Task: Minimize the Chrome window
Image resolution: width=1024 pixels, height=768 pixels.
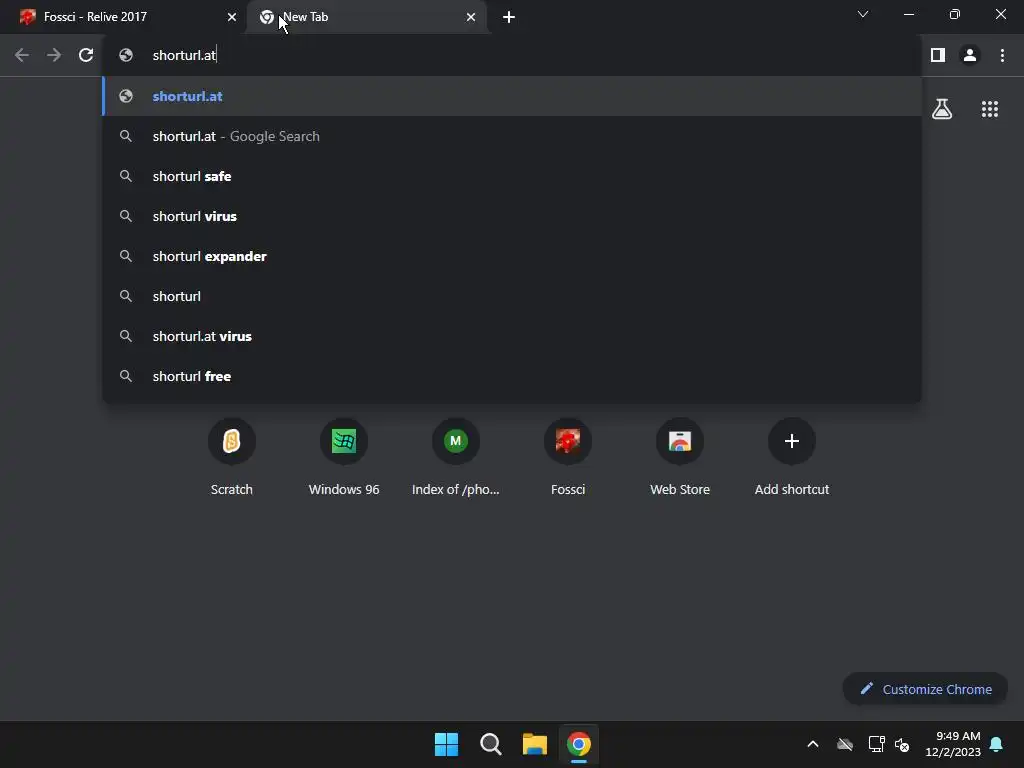Action: (908, 14)
